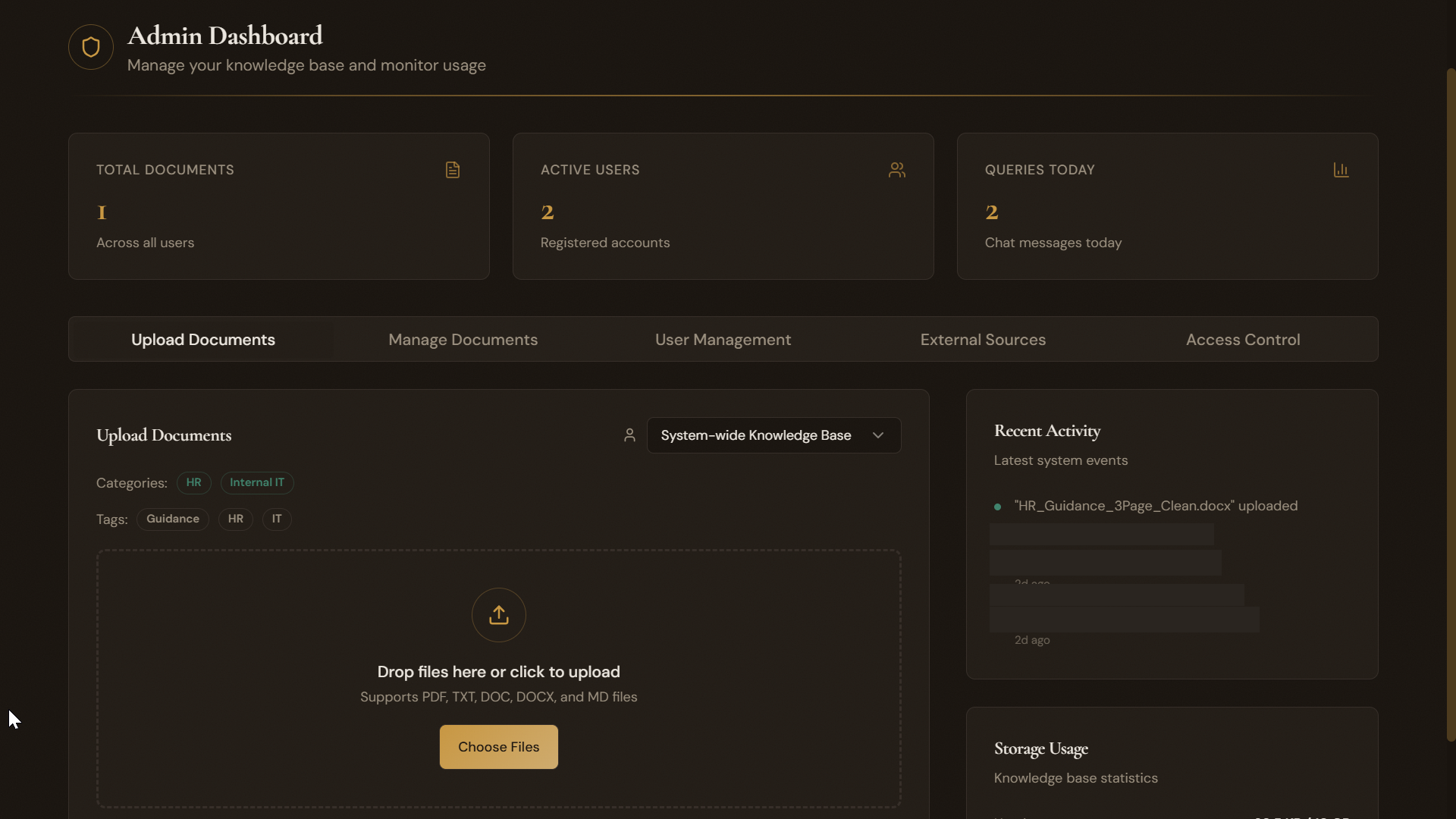Click the upload arrow icon in the drop zone
This screenshot has height=819, width=1456.
pos(498,614)
